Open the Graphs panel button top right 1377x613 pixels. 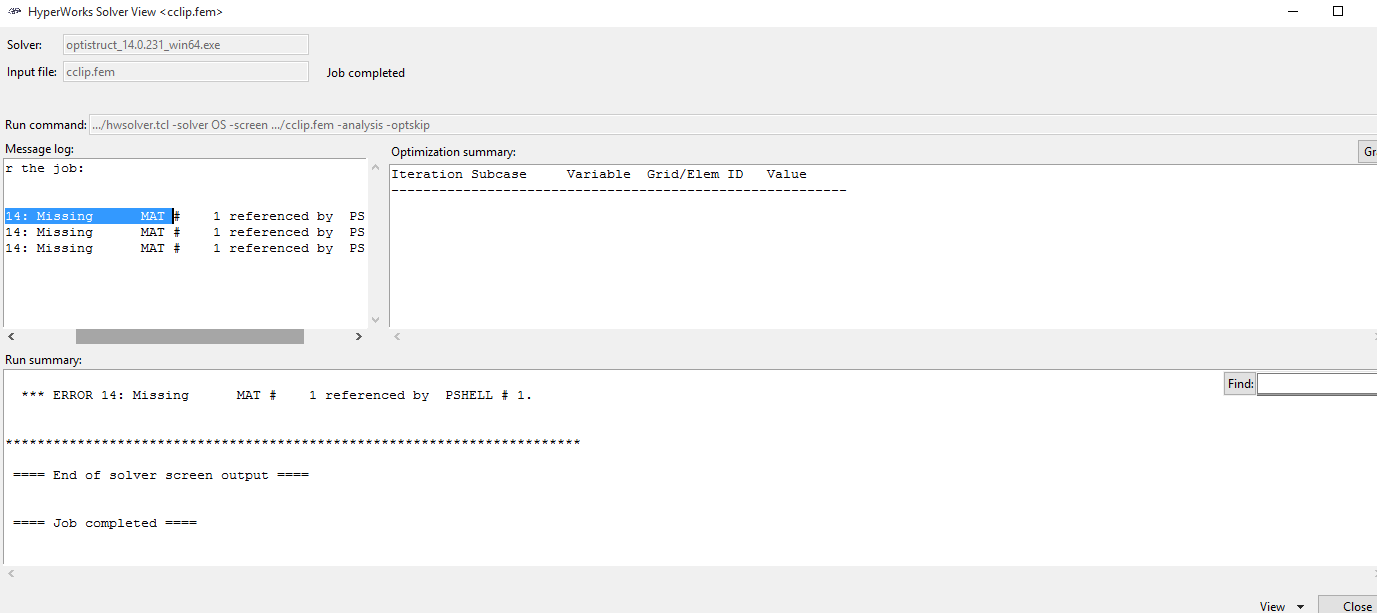coord(1369,151)
